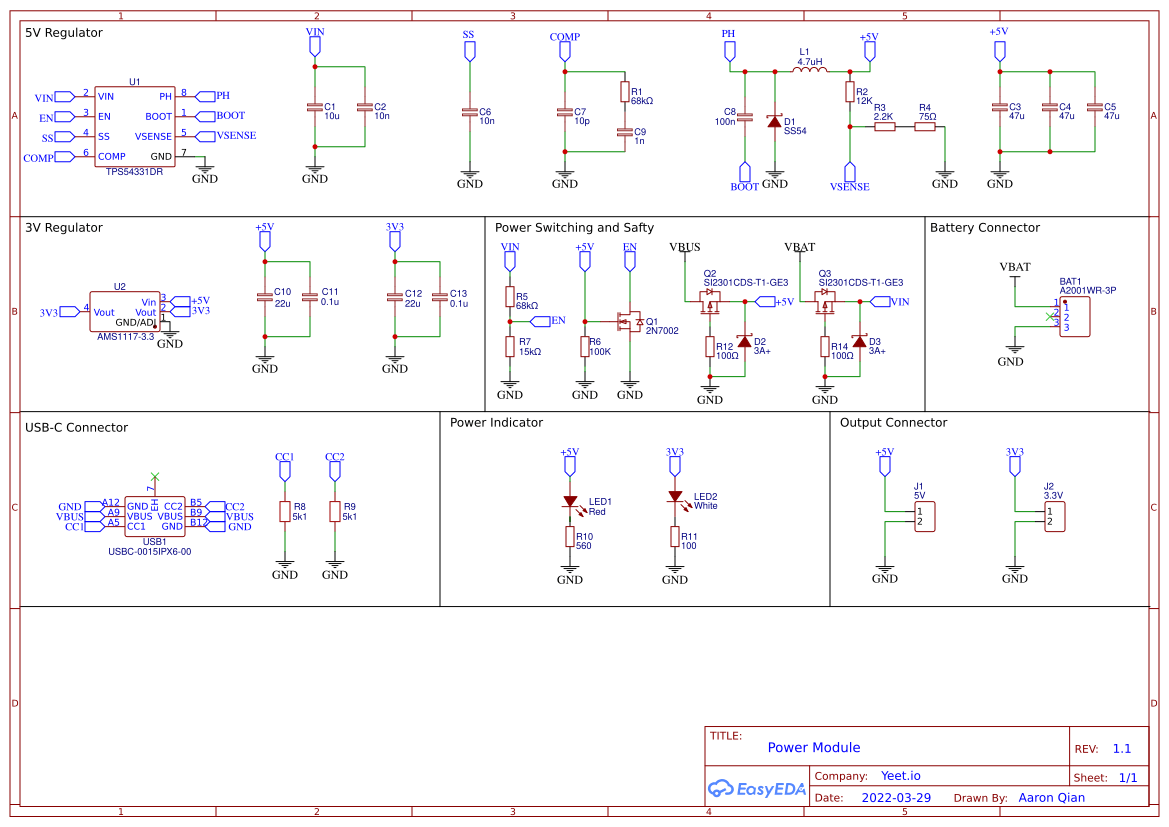Screen dimensions: 1169x827
Task: Select capacitor C3 47u
Action: [x=1000, y=107]
